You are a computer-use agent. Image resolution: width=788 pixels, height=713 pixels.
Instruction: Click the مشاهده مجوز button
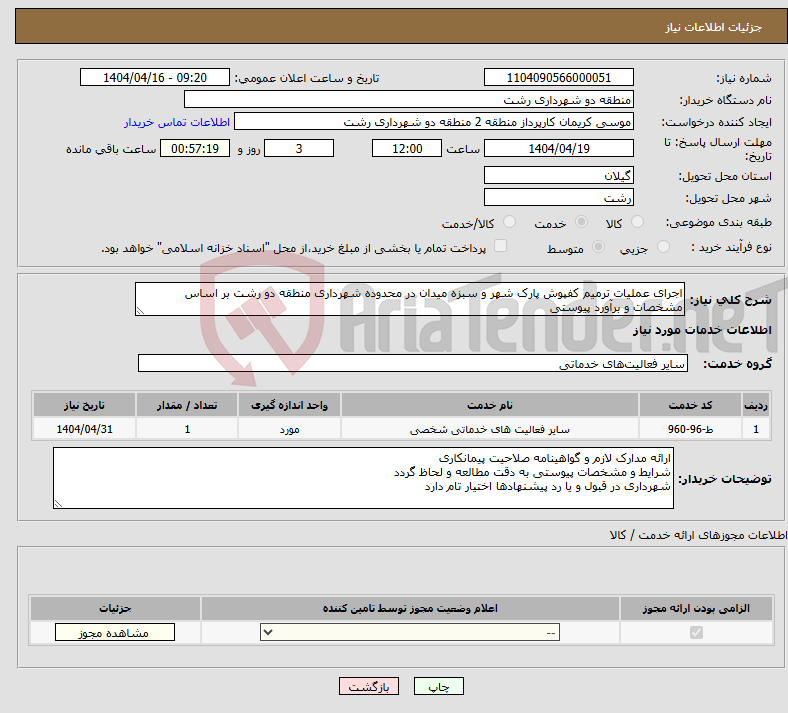click(x=115, y=632)
